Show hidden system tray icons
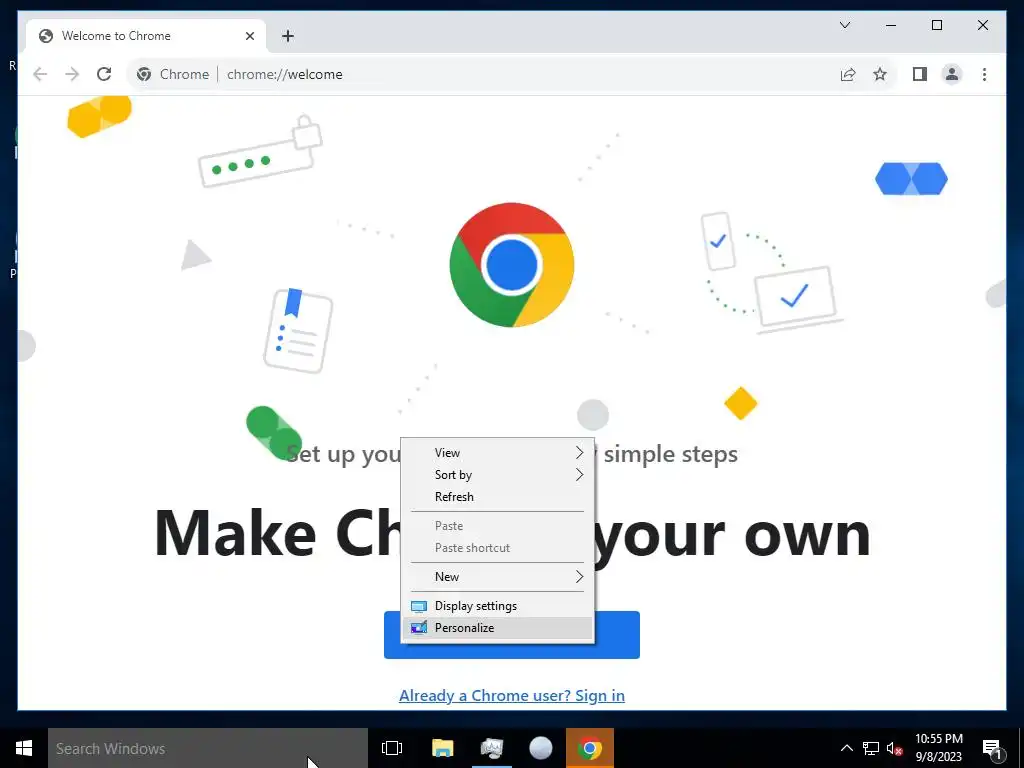Viewport: 1024px width, 768px height. (x=846, y=748)
